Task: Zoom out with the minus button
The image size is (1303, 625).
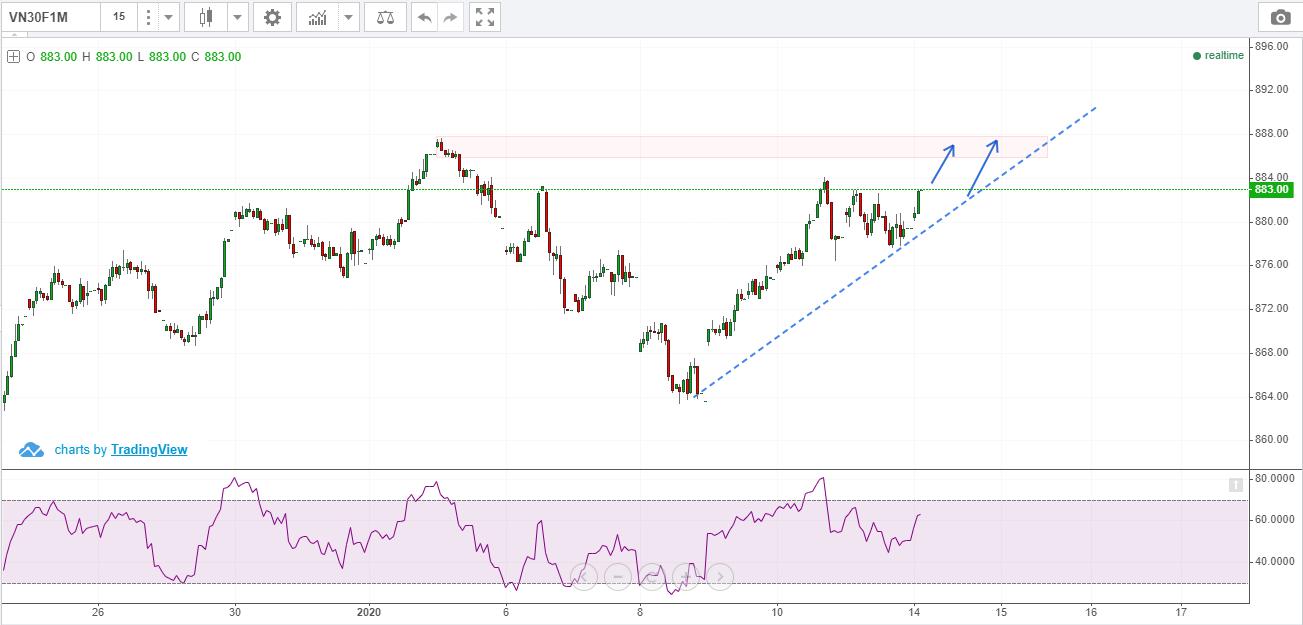Action: tap(617, 576)
